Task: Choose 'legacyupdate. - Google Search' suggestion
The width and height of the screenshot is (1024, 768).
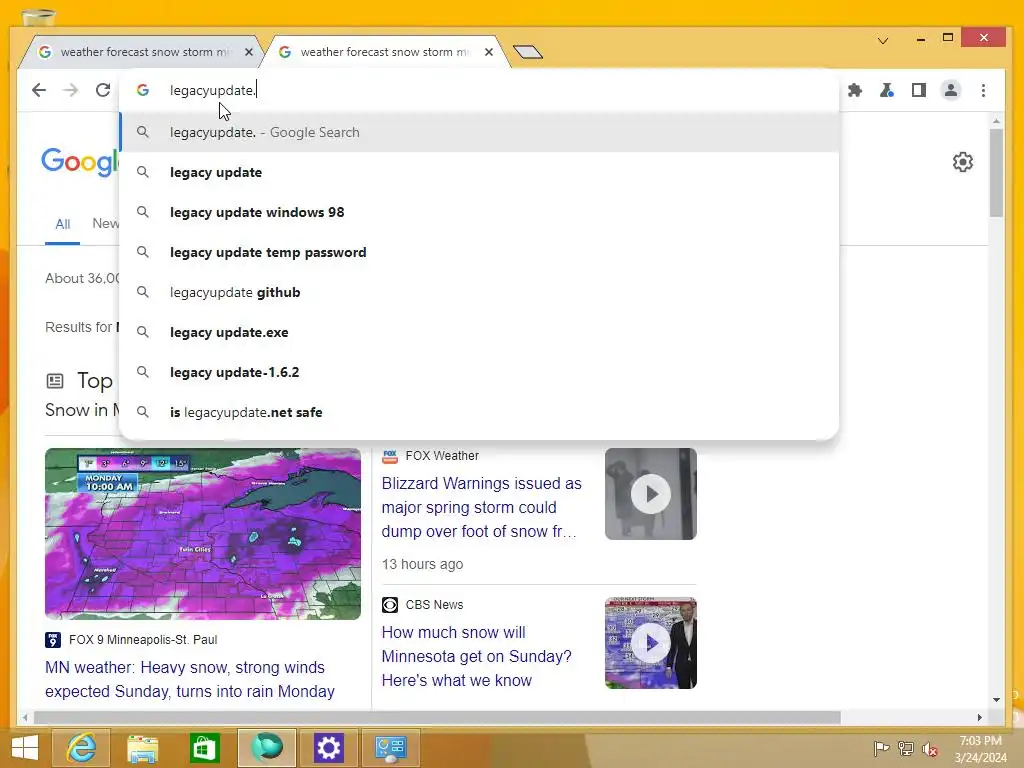Action: (479, 133)
